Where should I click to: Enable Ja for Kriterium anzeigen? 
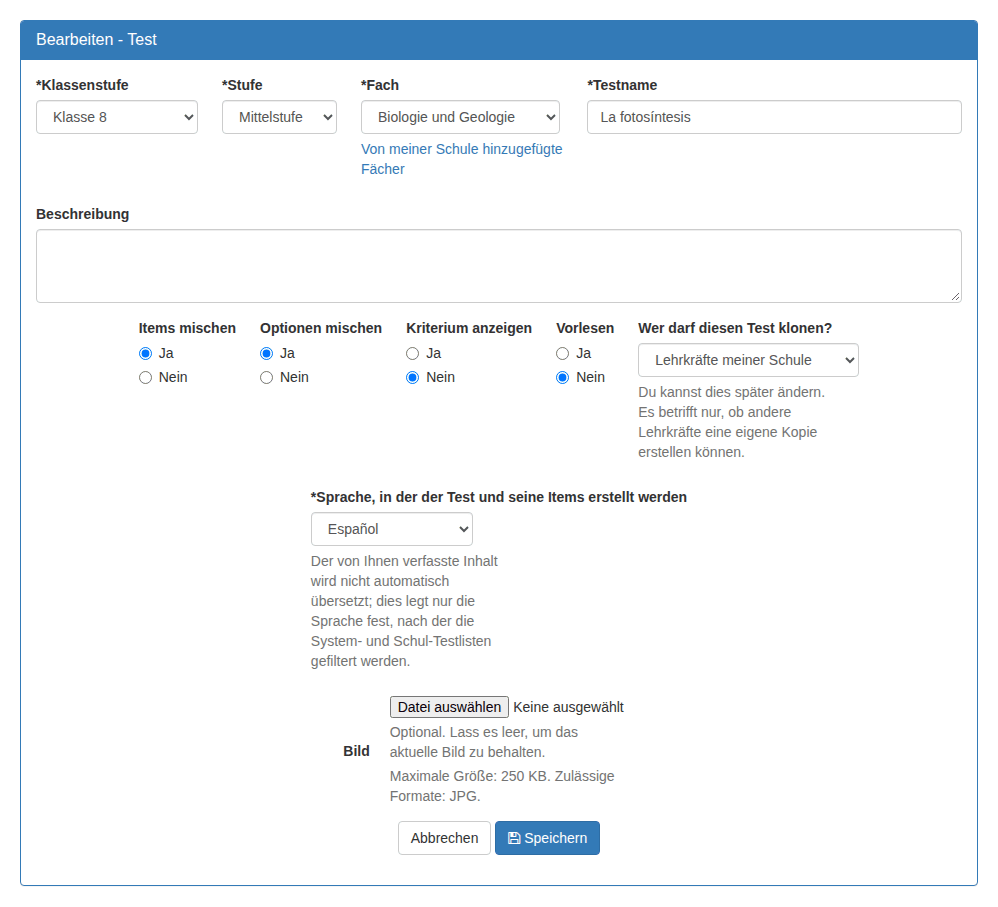point(413,353)
